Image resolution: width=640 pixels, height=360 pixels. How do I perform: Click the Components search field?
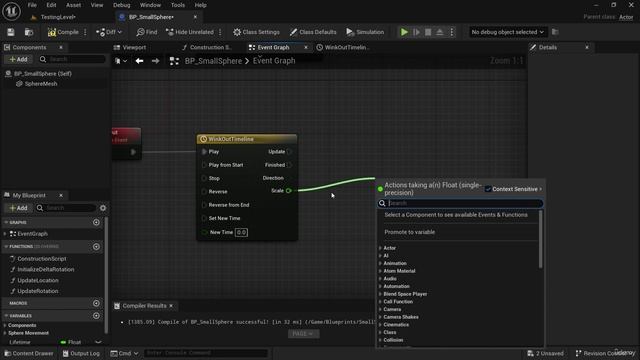pos(73,59)
